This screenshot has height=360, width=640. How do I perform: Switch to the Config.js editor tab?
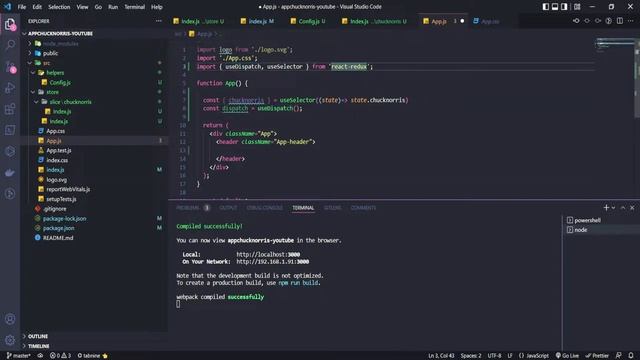coord(308,21)
